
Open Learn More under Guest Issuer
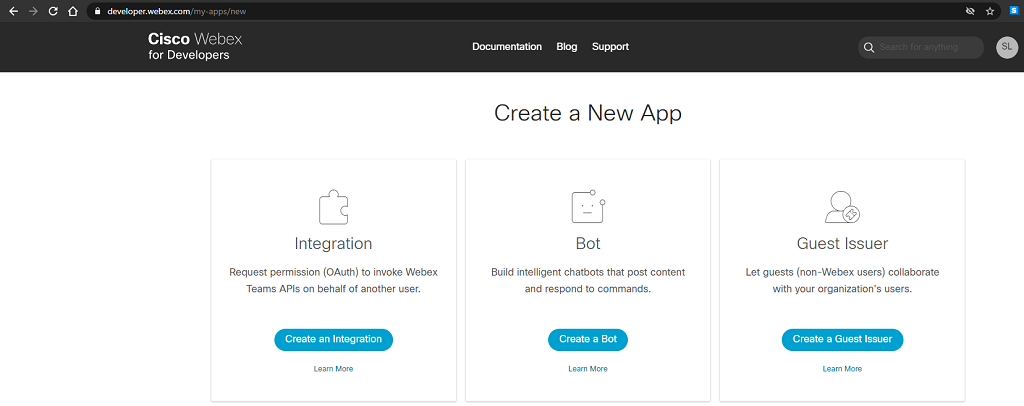point(842,369)
